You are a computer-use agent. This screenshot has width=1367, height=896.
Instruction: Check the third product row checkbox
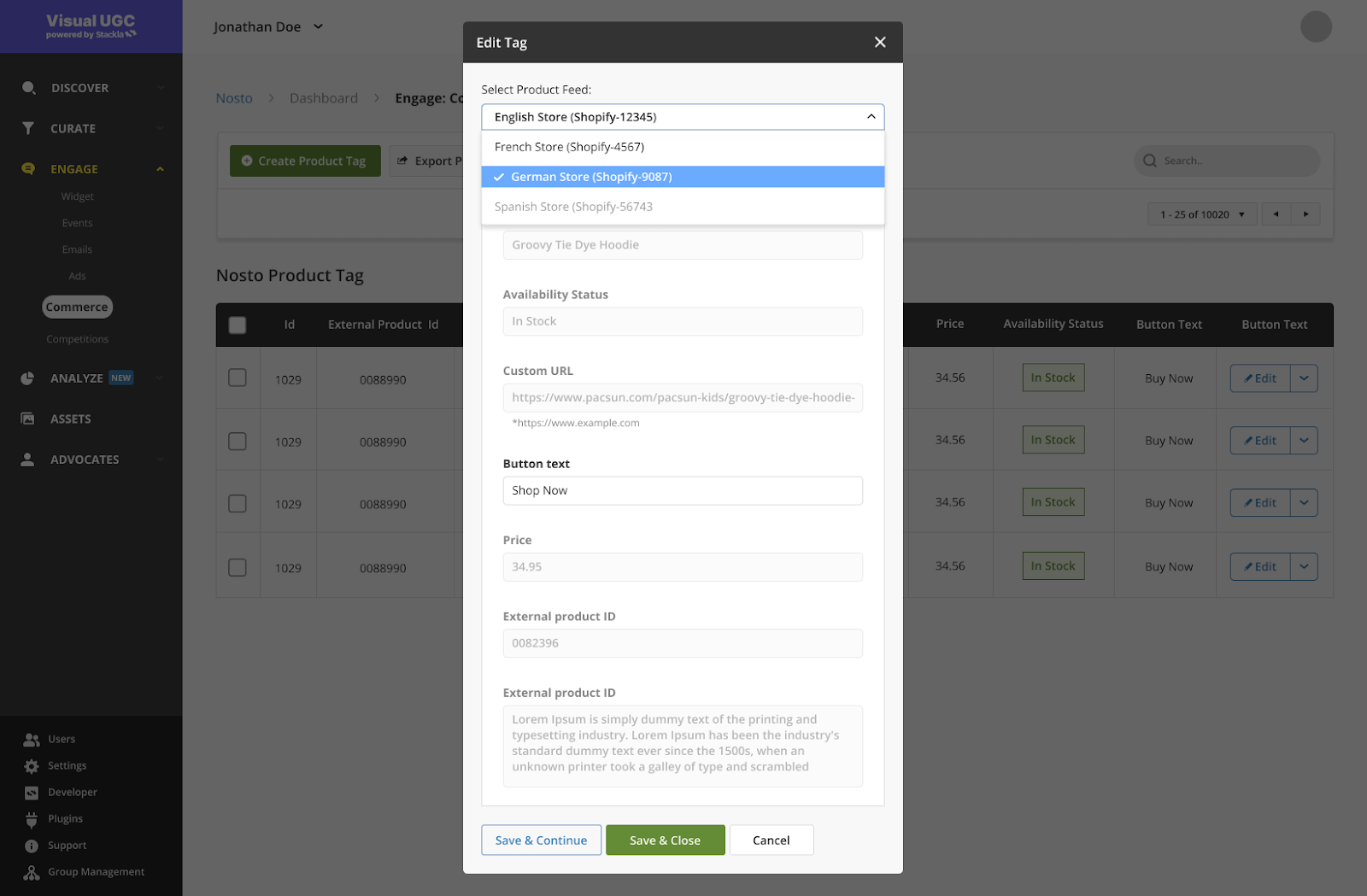pos(238,503)
